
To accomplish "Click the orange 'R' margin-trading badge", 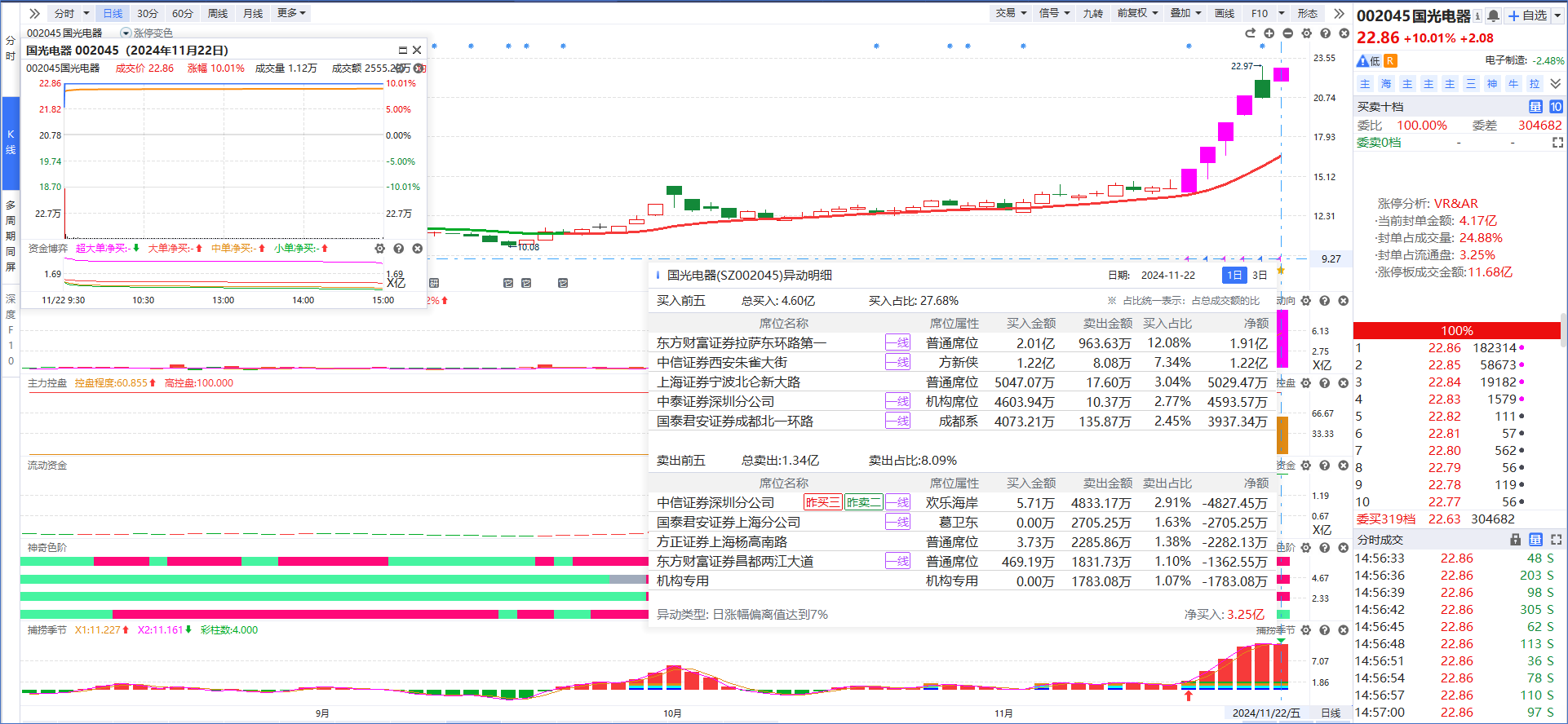I will click(x=1390, y=61).
